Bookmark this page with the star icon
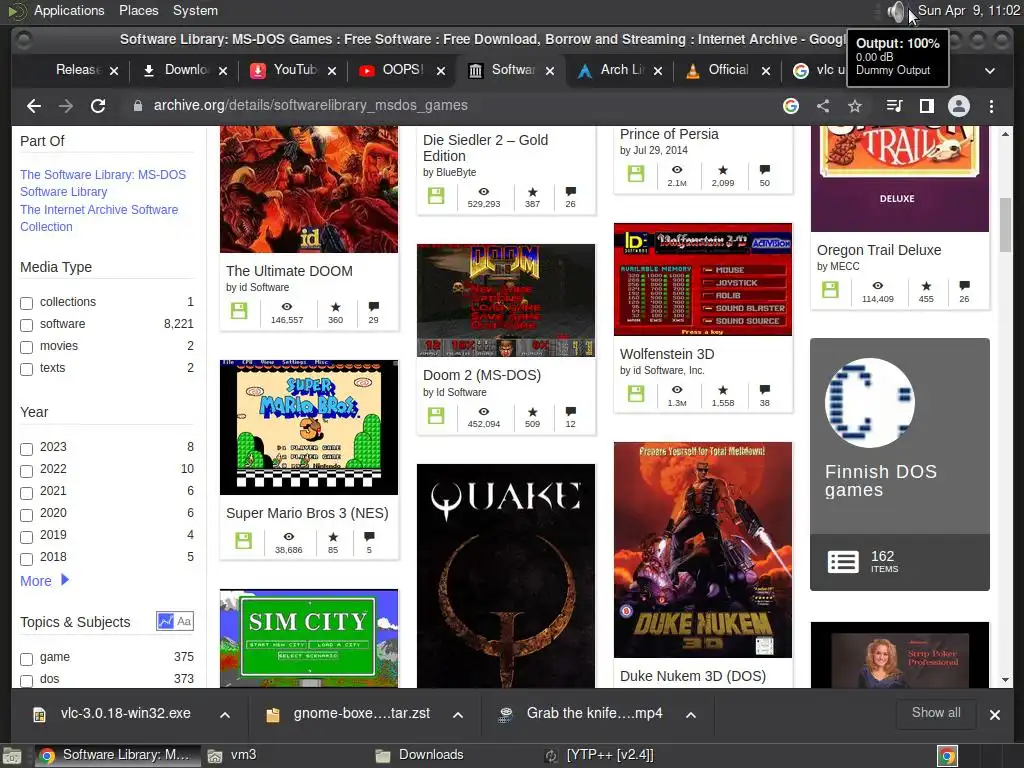 click(x=855, y=106)
